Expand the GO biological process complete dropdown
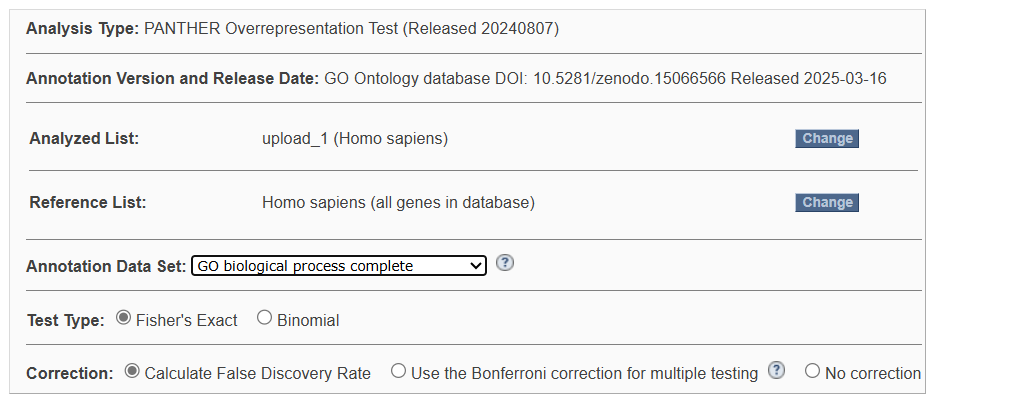This screenshot has height=405, width=1010. pyautogui.click(x=339, y=266)
